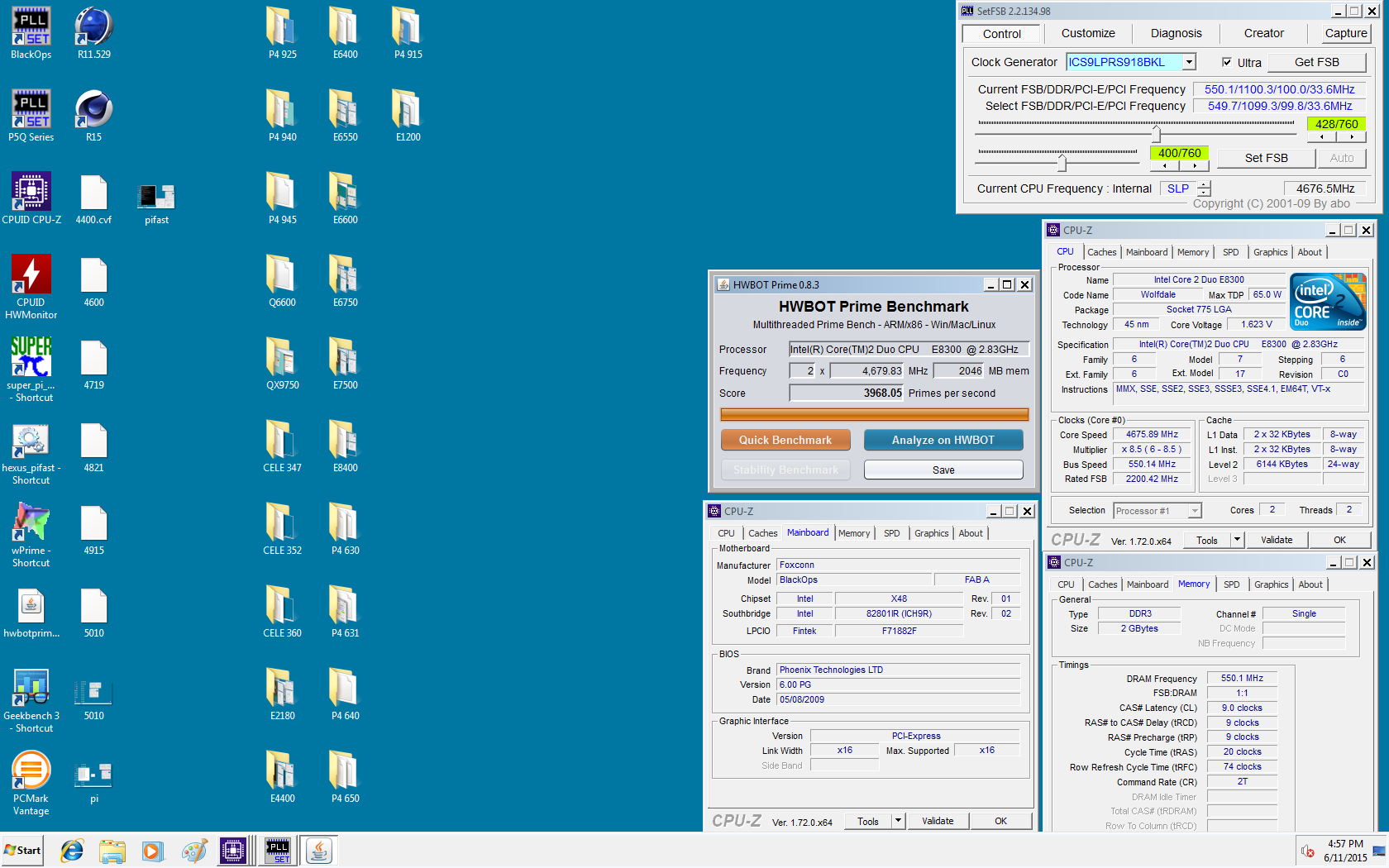This screenshot has width=1389, height=868.
Task: Click the upper FSB slider thumb in SetFSB
Action: (1156, 133)
